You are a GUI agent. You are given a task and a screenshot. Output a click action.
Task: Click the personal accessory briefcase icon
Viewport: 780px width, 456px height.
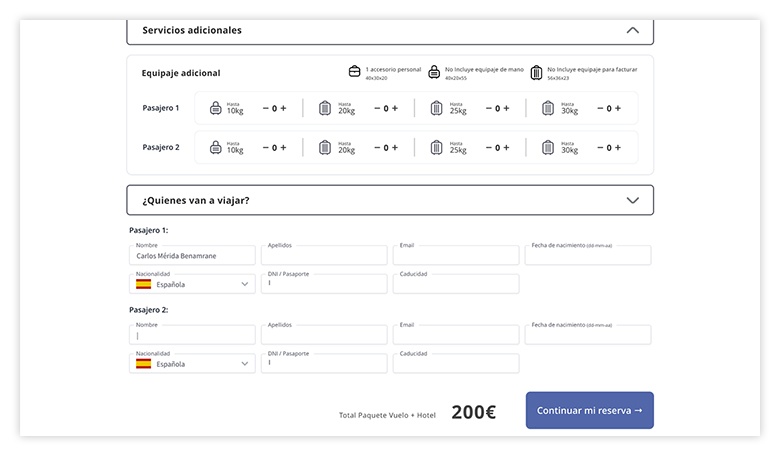click(354, 72)
